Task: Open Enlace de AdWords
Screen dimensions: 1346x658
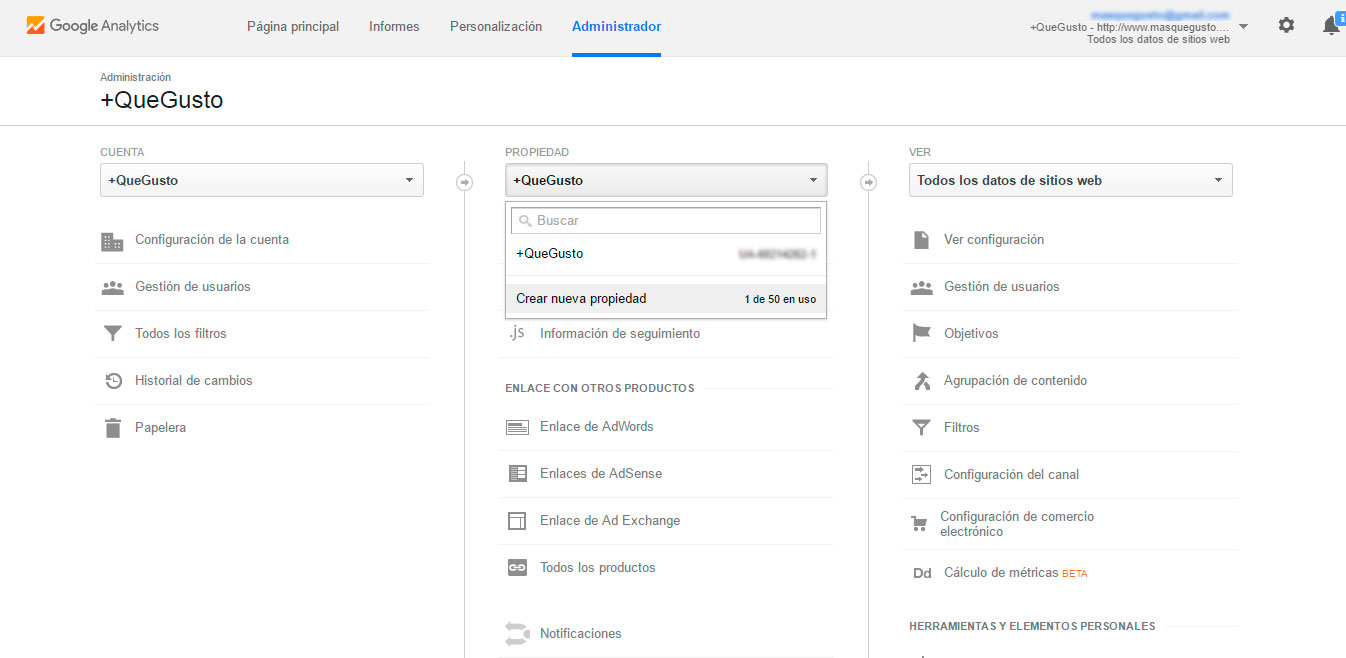Action: point(597,427)
